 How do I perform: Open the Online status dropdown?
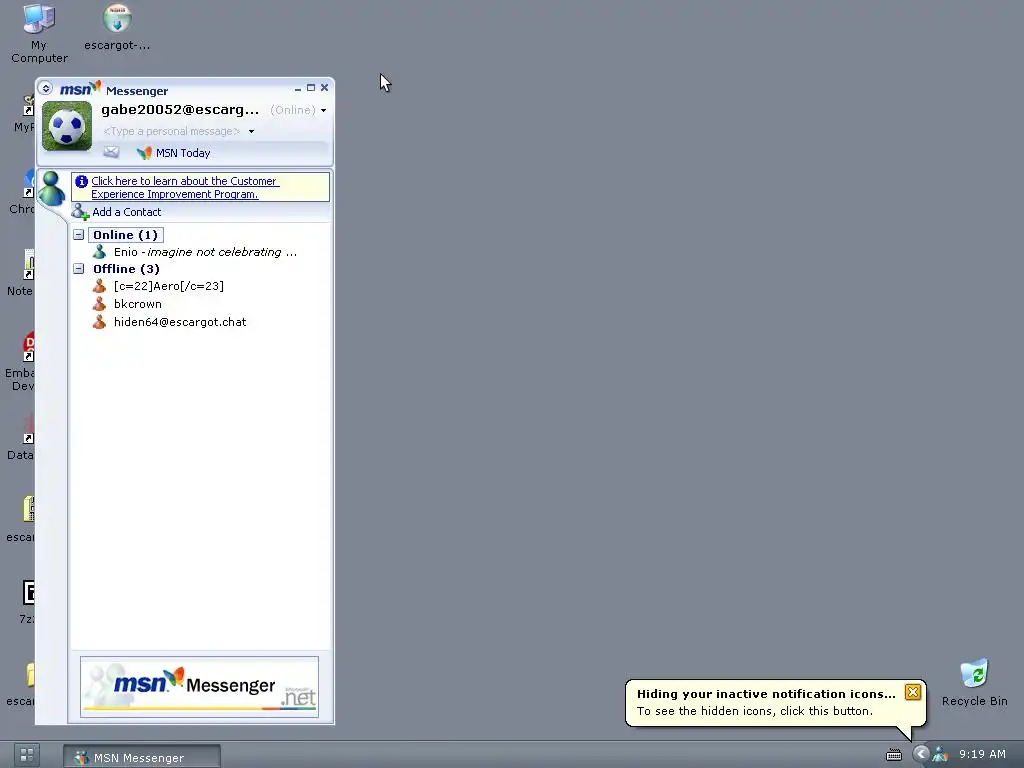click(x=298, y=110)
